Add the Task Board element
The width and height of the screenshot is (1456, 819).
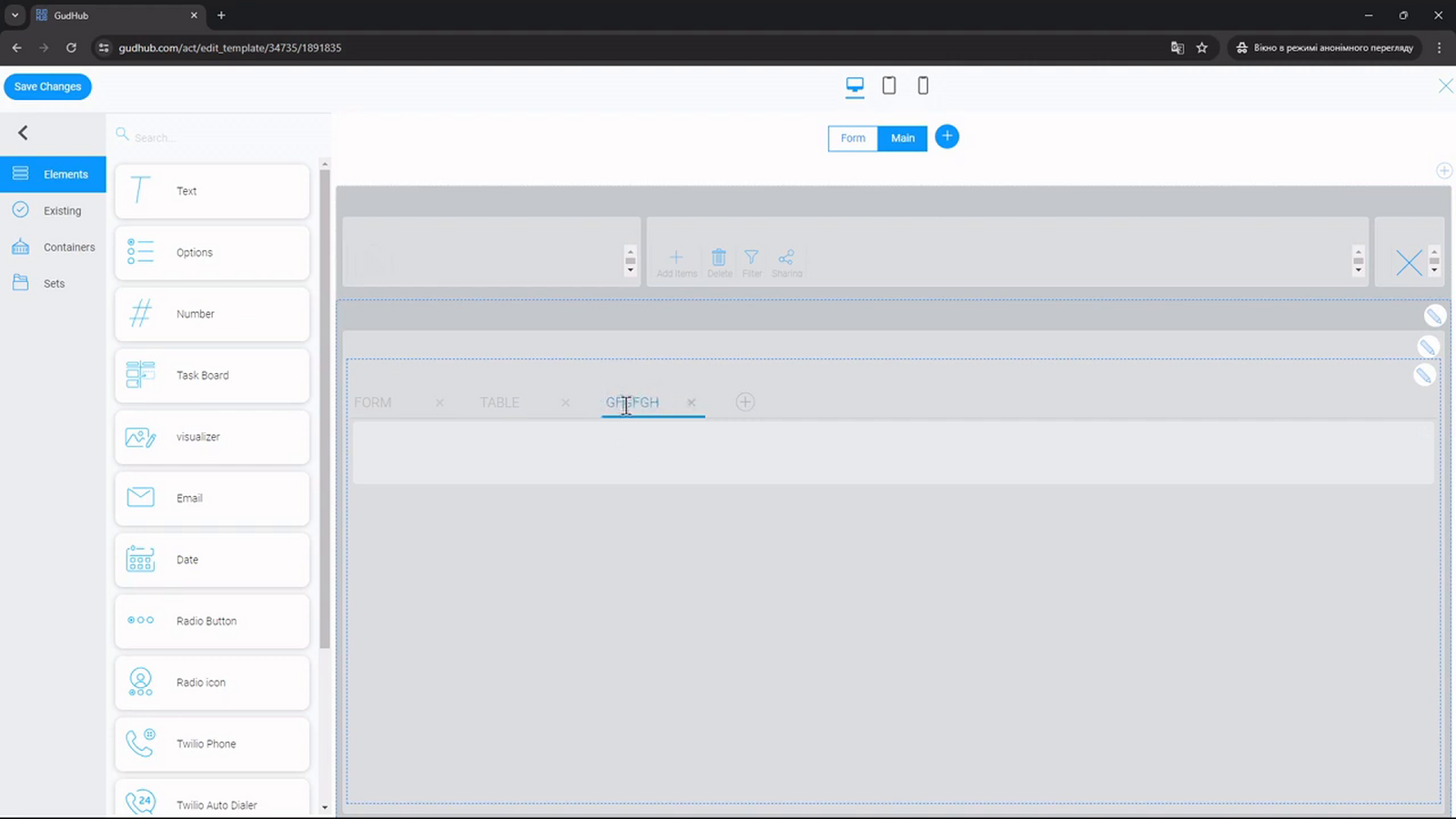(x=212, y=376)
